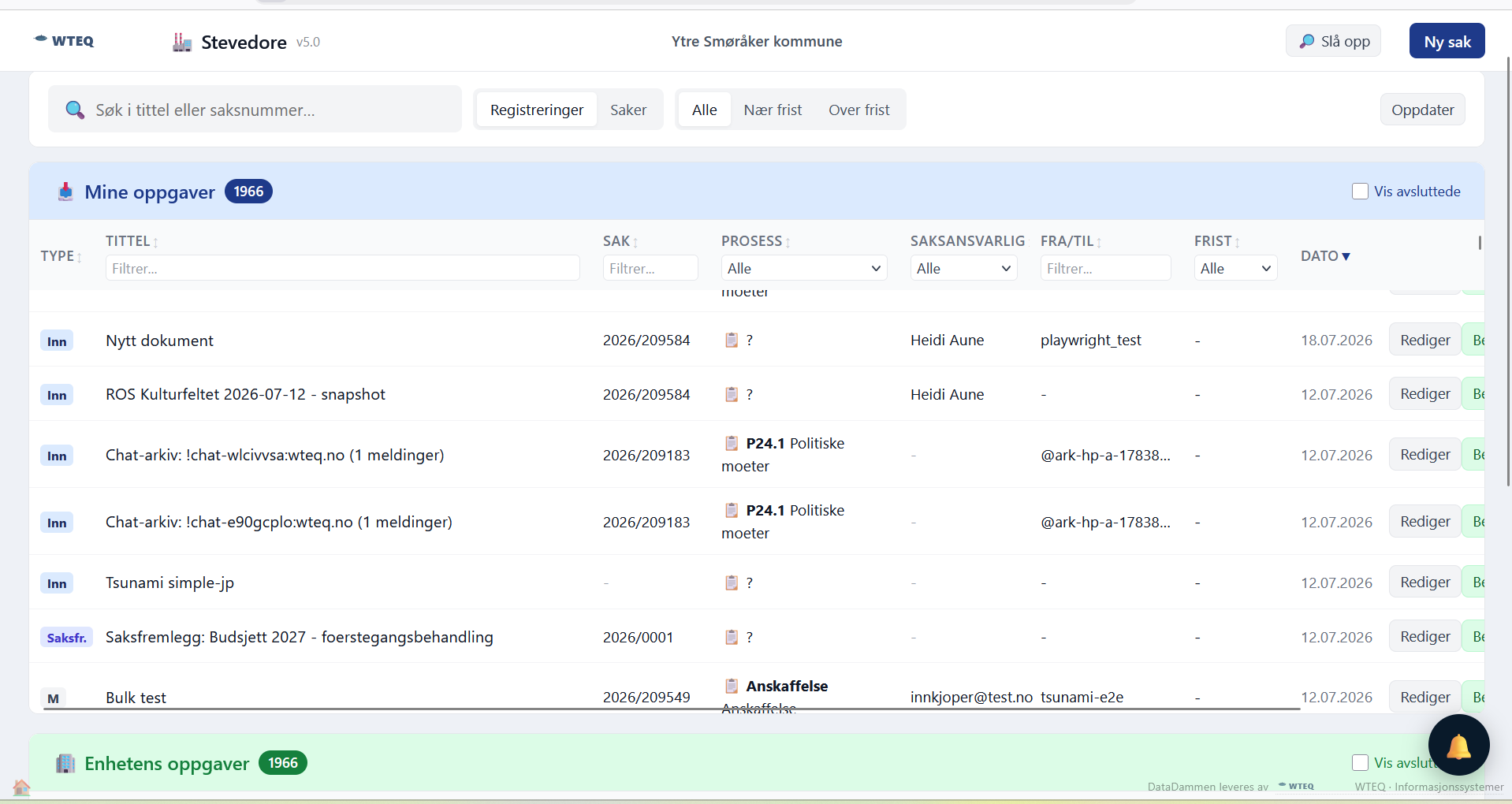Image resolution: width=1512 pixels, height=804 pixels.
Task: Click the Mine oppgaver inbox icon
Action: (65, 192)
